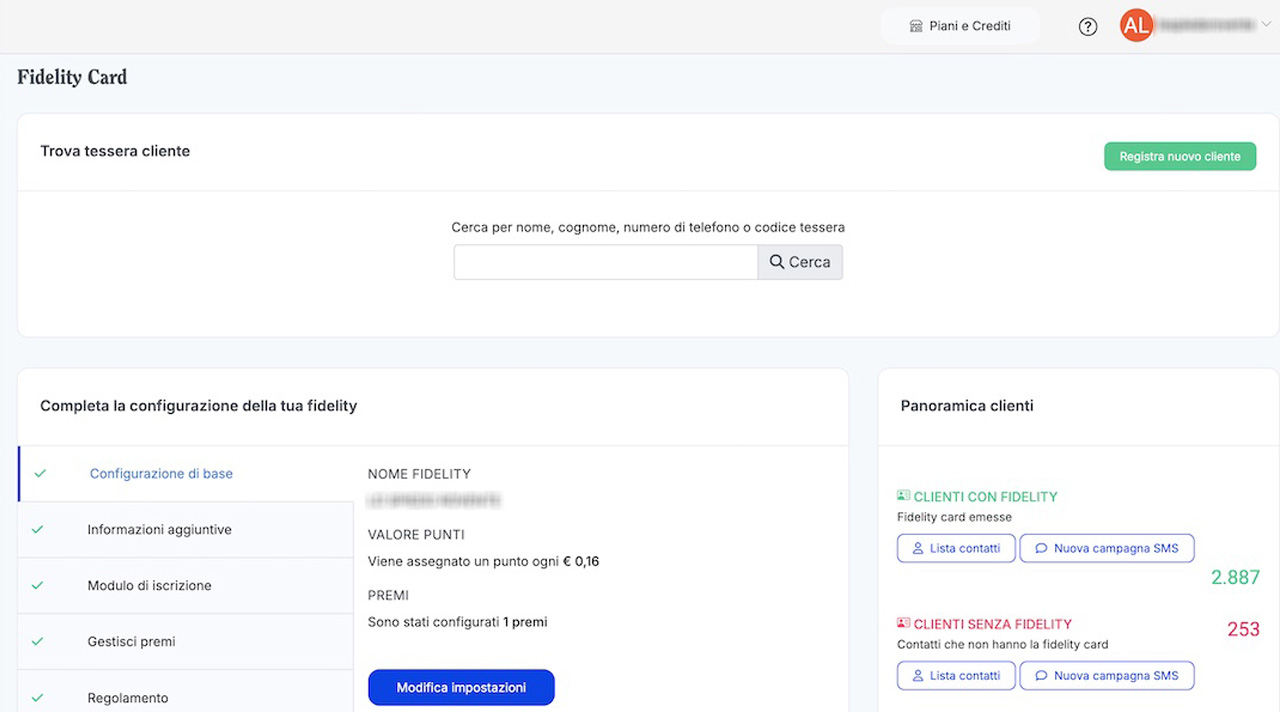Screen dimensions: 1280x712
Task: Open the Modulo di iscrizione section
Action: click(149, 586)
